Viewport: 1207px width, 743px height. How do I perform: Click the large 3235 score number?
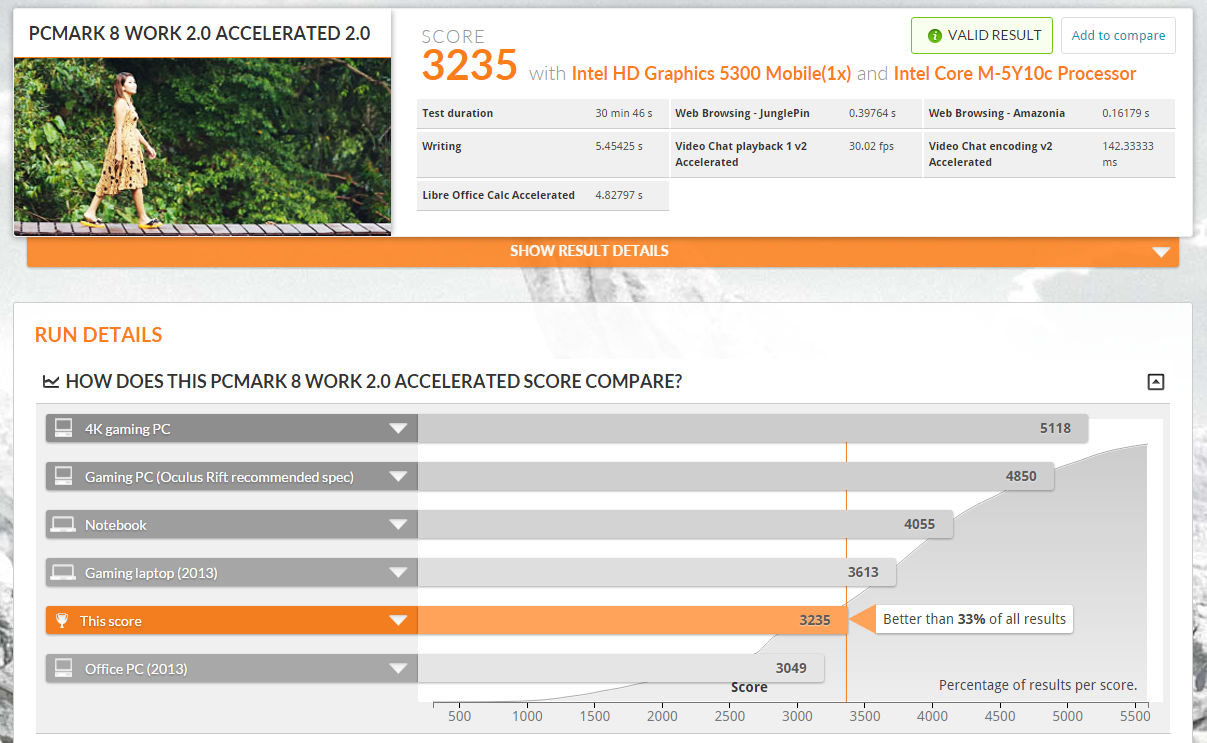coord(469,65)
